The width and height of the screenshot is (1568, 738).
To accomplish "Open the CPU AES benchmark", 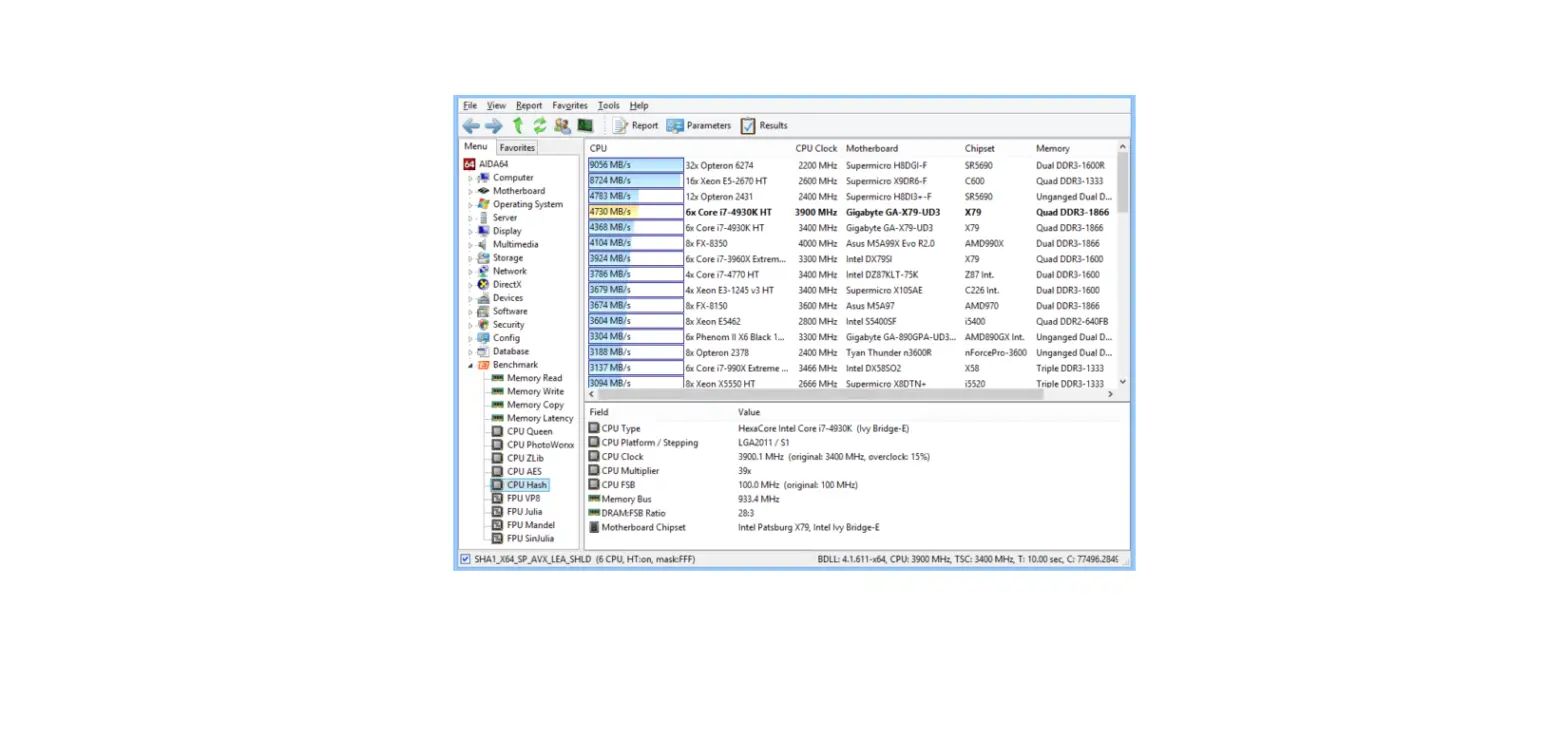I will click(x=524, y=471).
